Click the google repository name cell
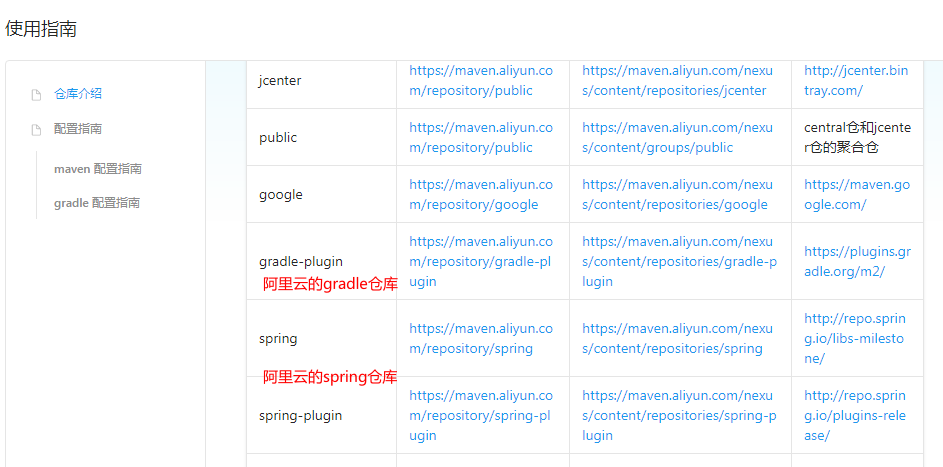Screen dimensions: 943x467 pyautogui.click(x=321, y=194)
